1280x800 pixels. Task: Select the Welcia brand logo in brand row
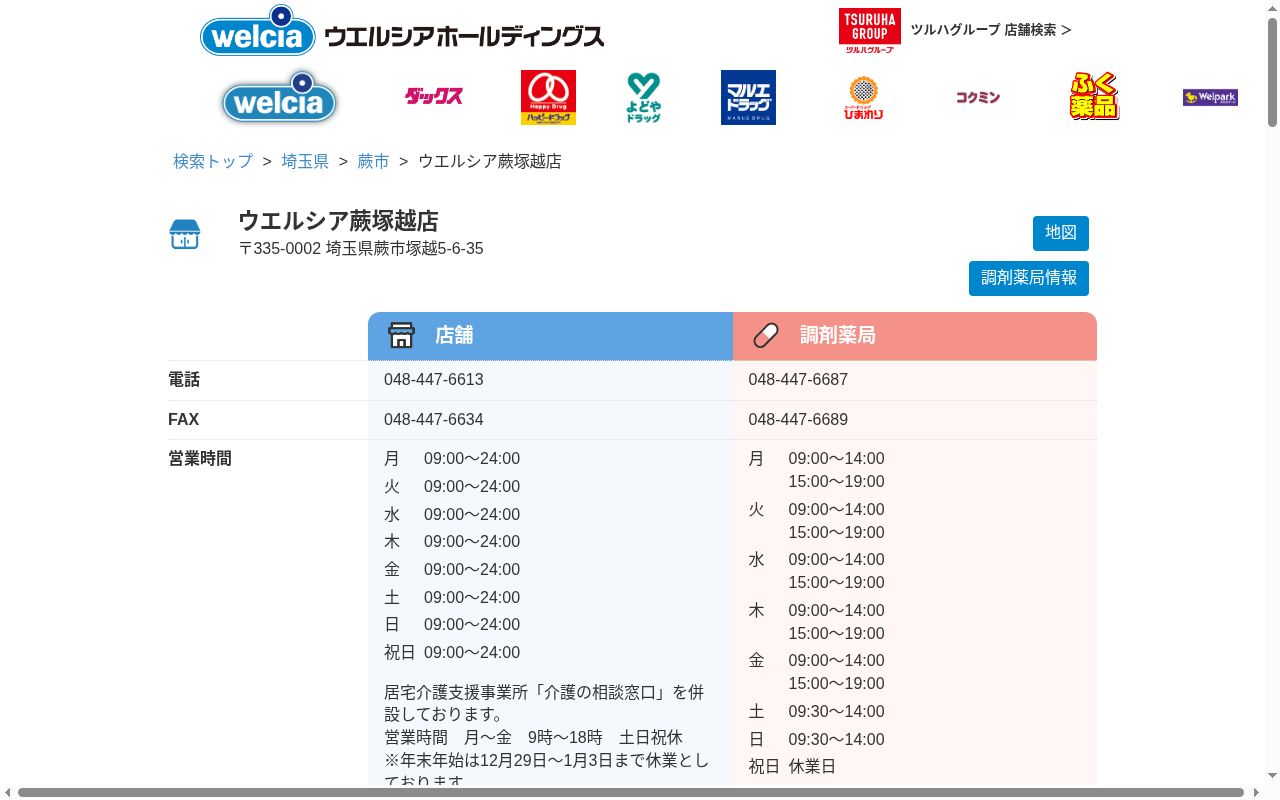tap(279, 97)
